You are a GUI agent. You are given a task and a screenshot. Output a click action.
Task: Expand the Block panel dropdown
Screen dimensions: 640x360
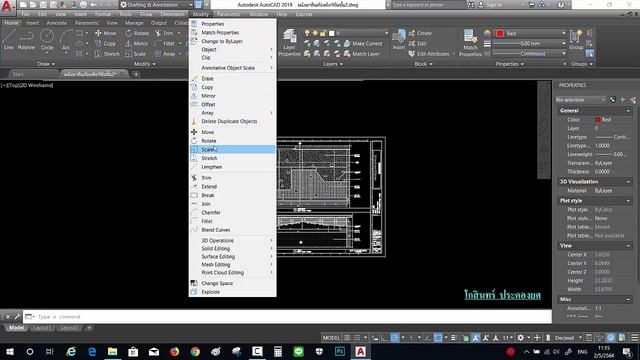point(423,64)
